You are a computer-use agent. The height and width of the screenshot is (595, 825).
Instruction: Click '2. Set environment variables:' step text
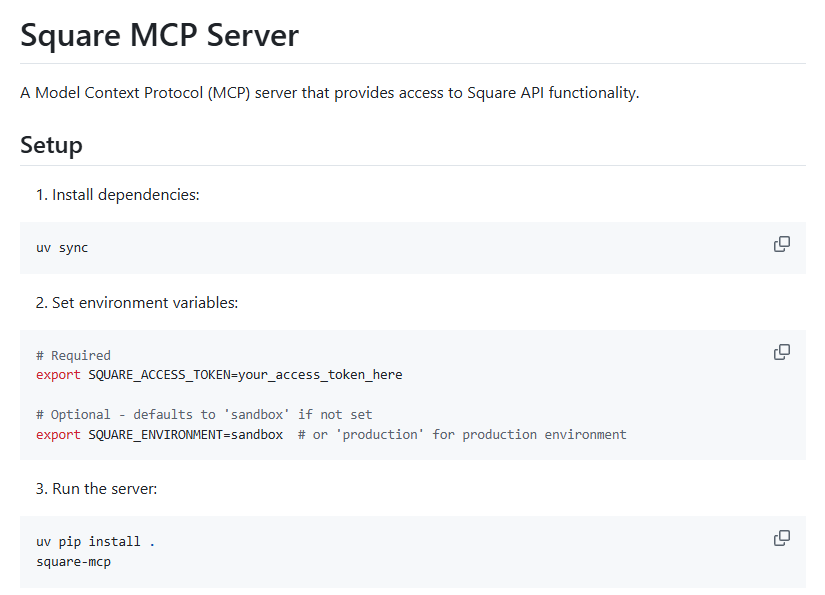click(x=137, y=302)
